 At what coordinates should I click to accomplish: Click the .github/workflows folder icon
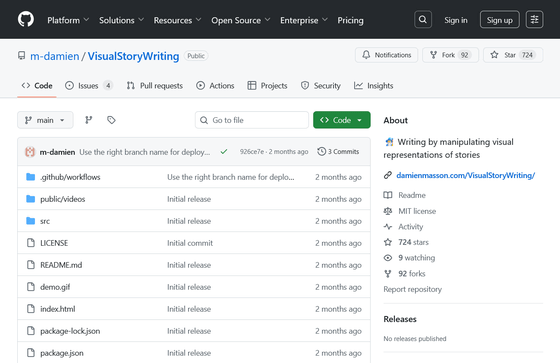point(31,177)
